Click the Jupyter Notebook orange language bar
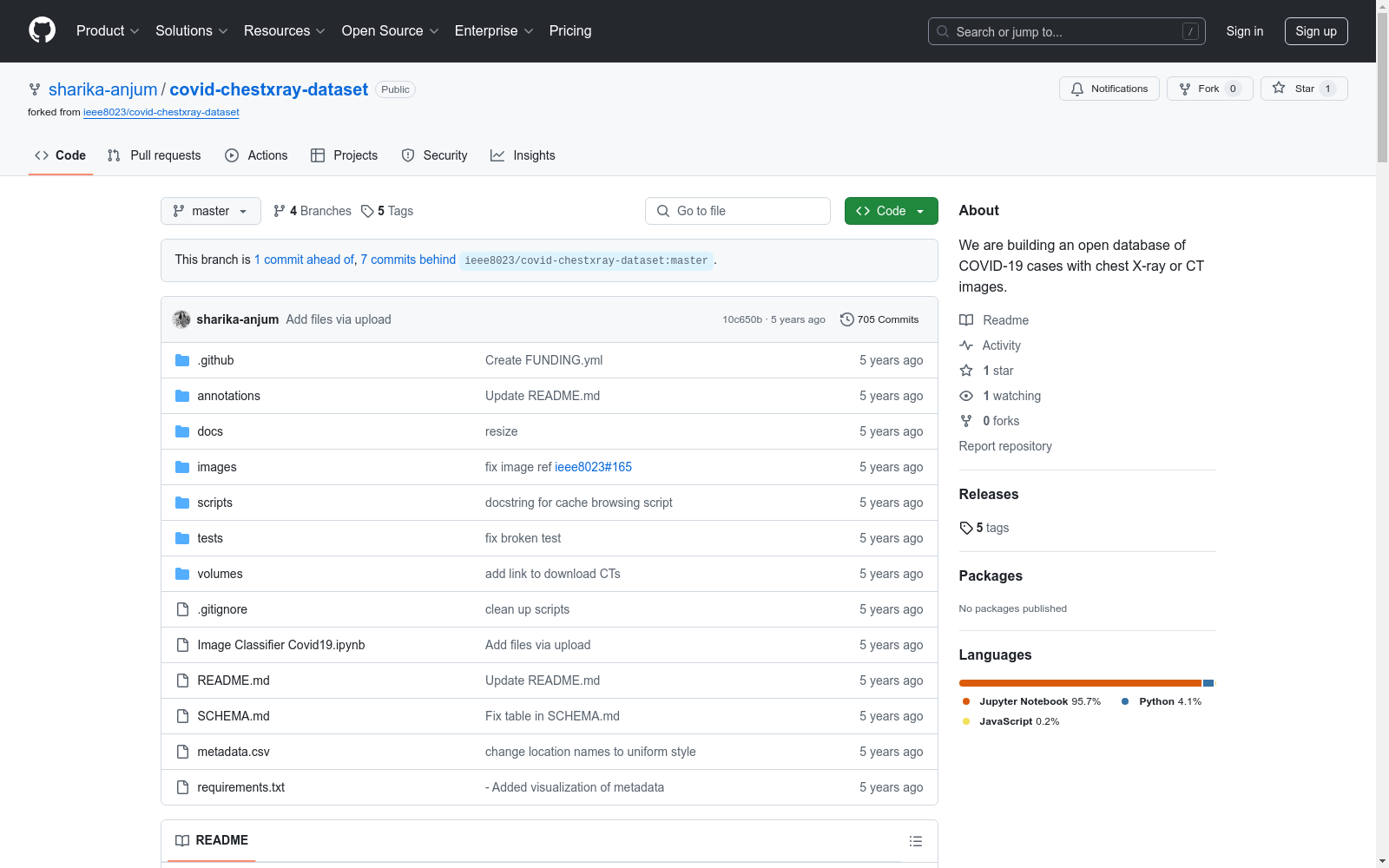The height and width of the screenshot is (868, 1389). click(x=1080, y=683)
